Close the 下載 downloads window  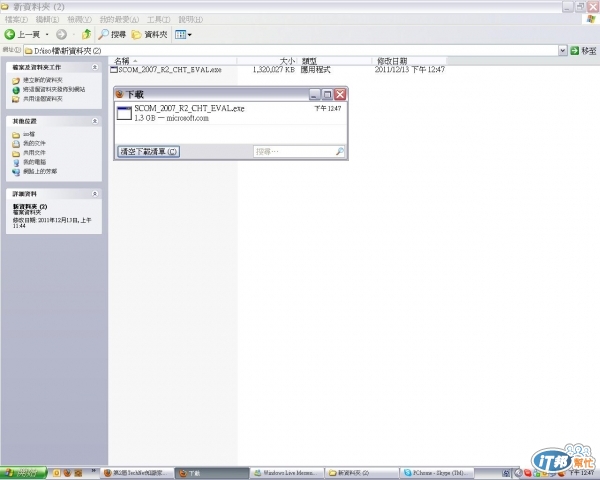coord(340,94)
